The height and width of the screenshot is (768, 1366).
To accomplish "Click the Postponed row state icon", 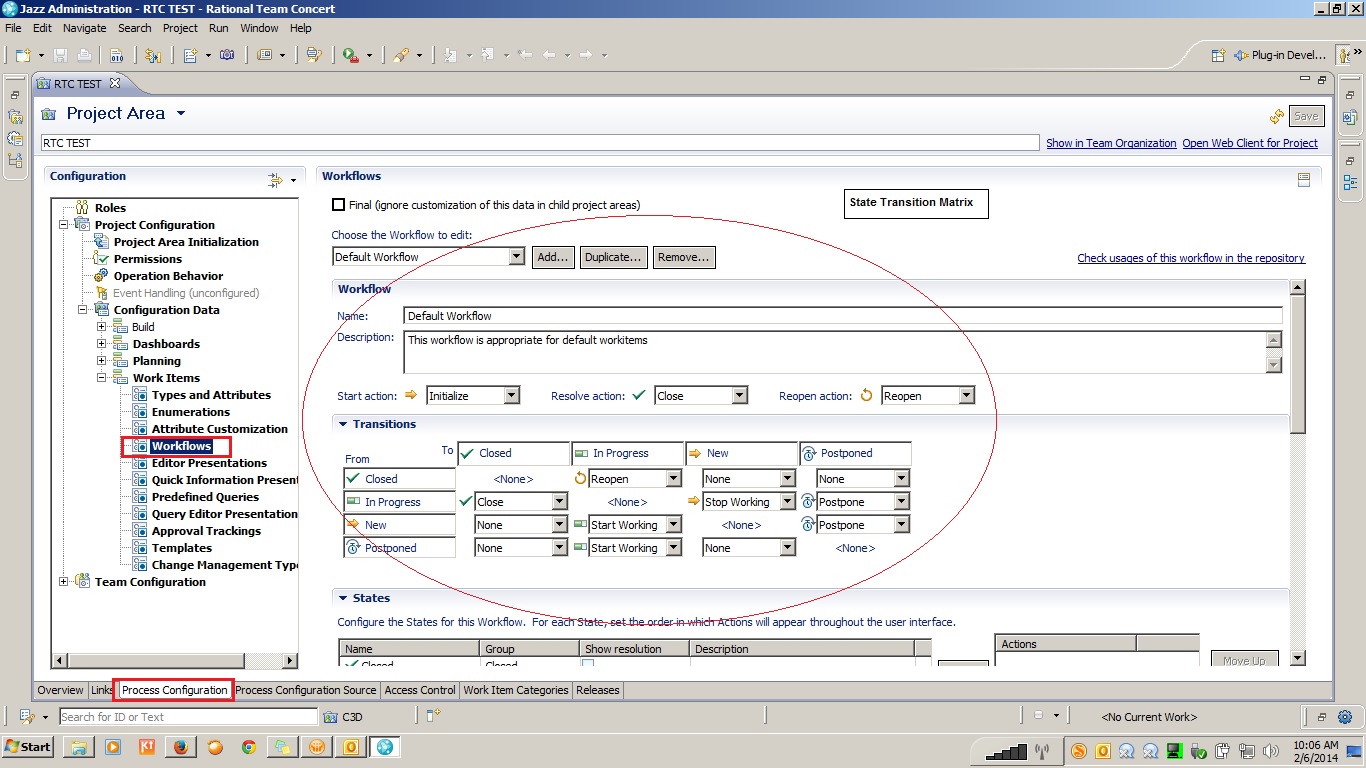I will (353, 548).
